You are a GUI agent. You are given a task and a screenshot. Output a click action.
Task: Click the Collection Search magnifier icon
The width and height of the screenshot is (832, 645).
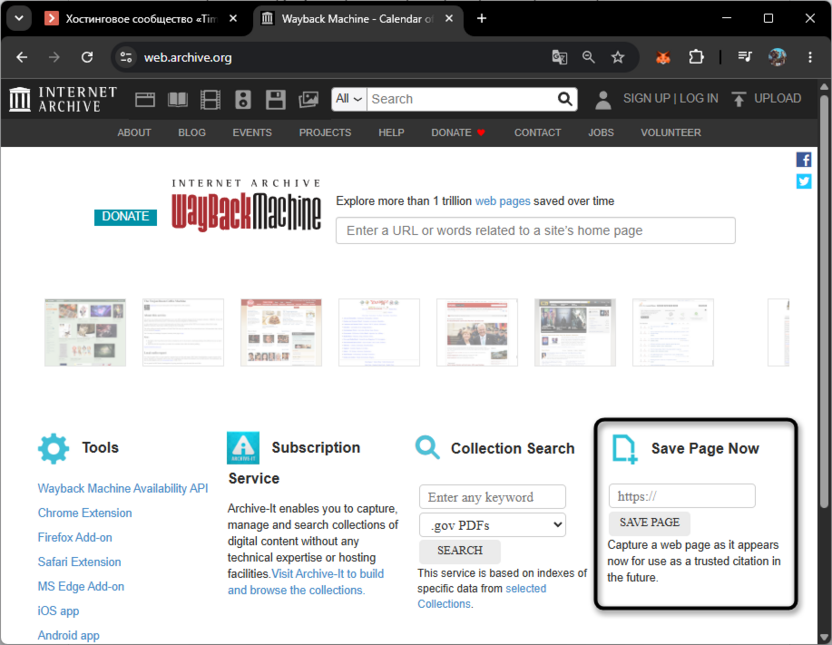point(428,448)
